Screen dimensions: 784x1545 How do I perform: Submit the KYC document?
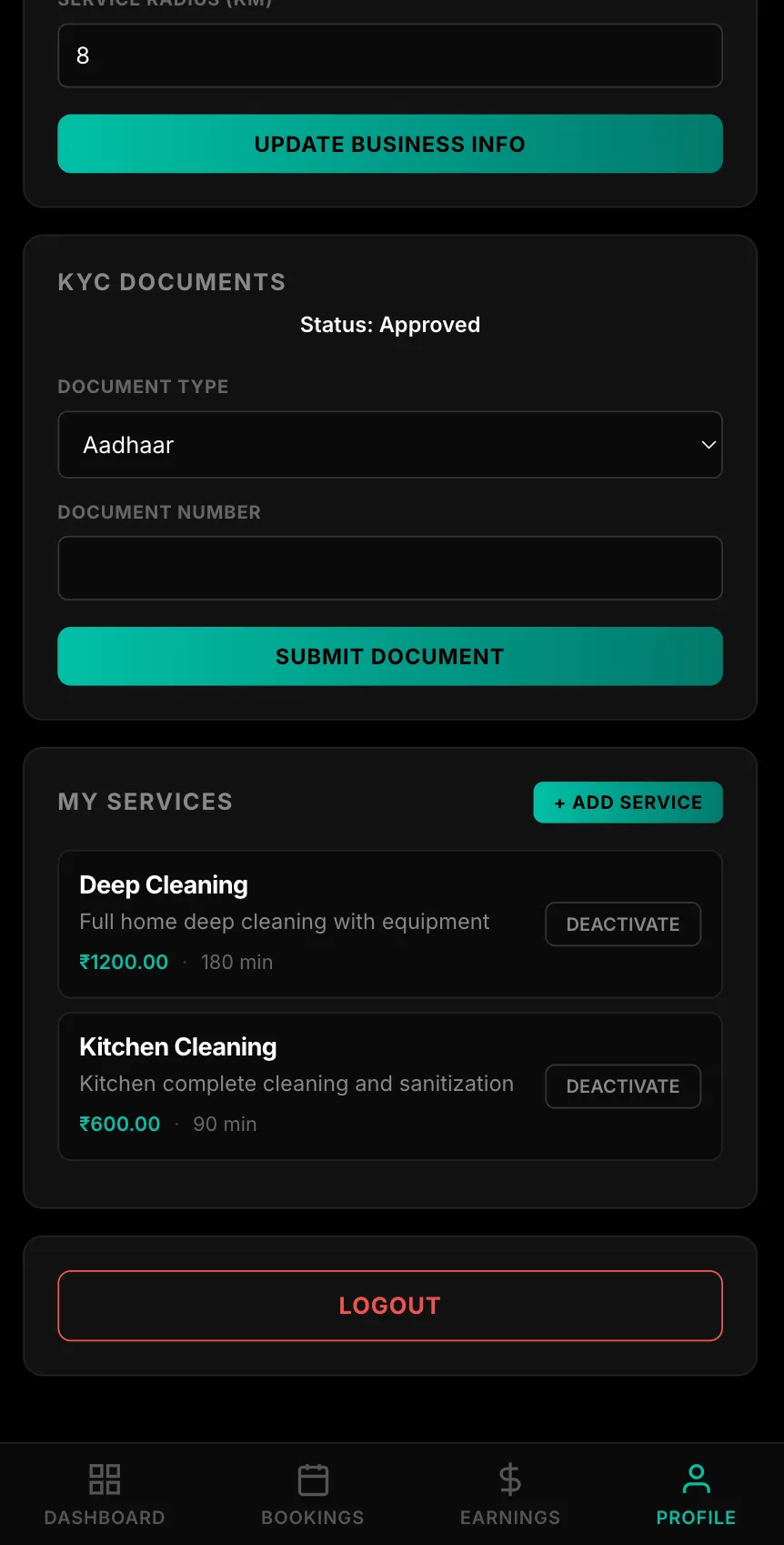point(390,656)
